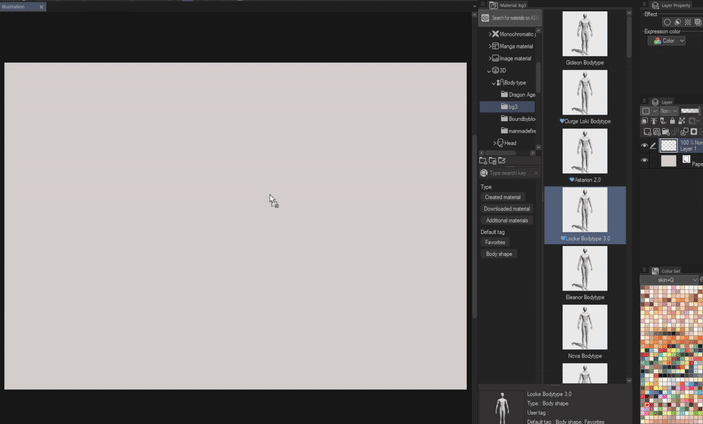703x424 pixels.
Task: Select the Durge Loki Bodytype thumbnail
Action: pyautogui.click(x=585, y=92)
